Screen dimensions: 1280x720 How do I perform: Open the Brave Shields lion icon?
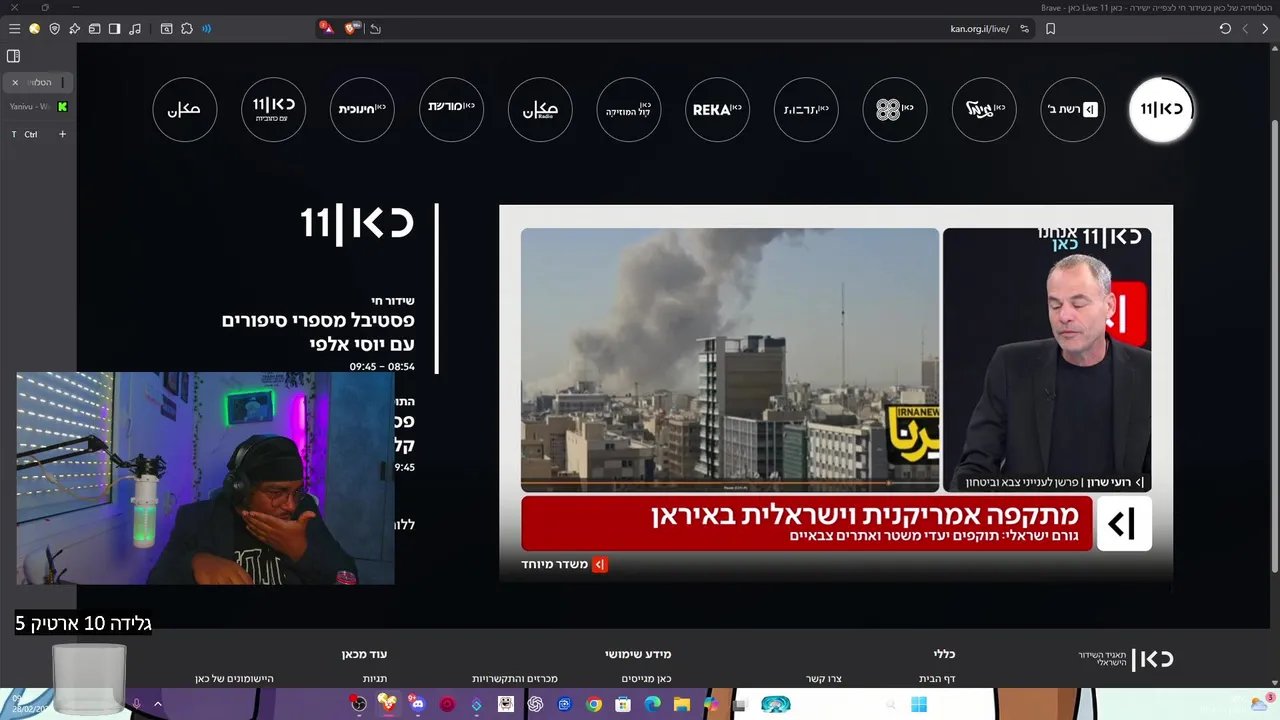(x=353, y=28)
